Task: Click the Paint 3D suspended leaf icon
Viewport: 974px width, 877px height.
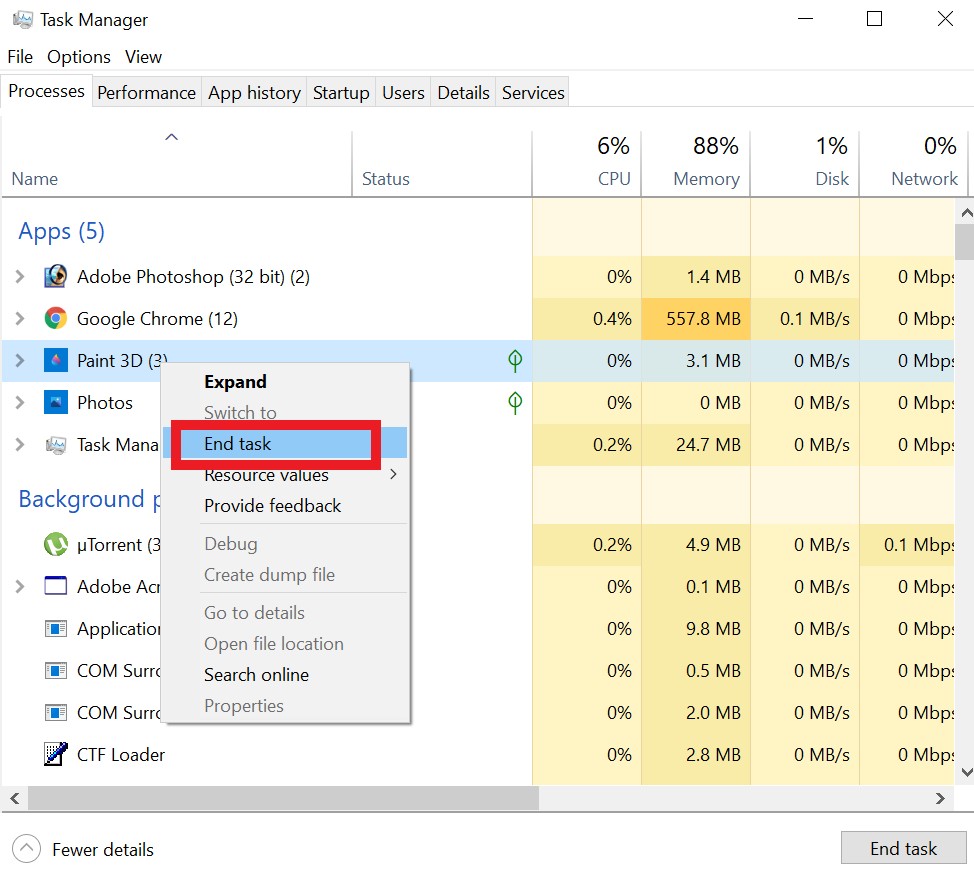Action: (x=515, y=360)
